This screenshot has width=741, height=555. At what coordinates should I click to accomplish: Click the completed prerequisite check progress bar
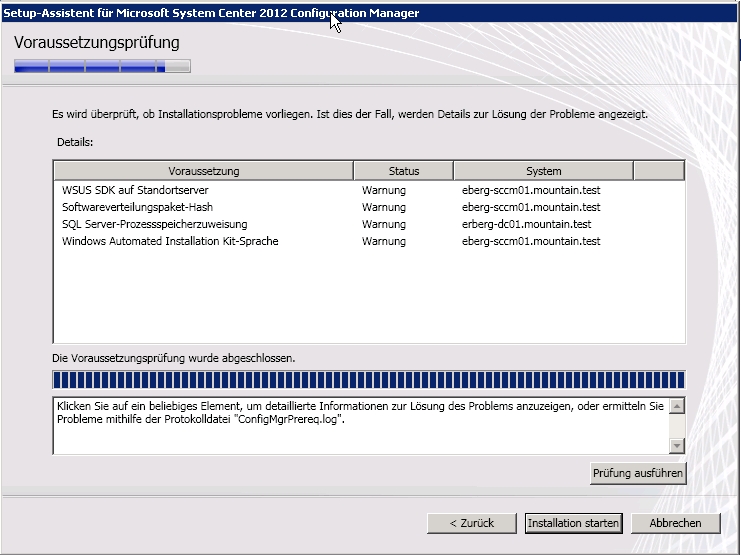[x=368, y=380]
